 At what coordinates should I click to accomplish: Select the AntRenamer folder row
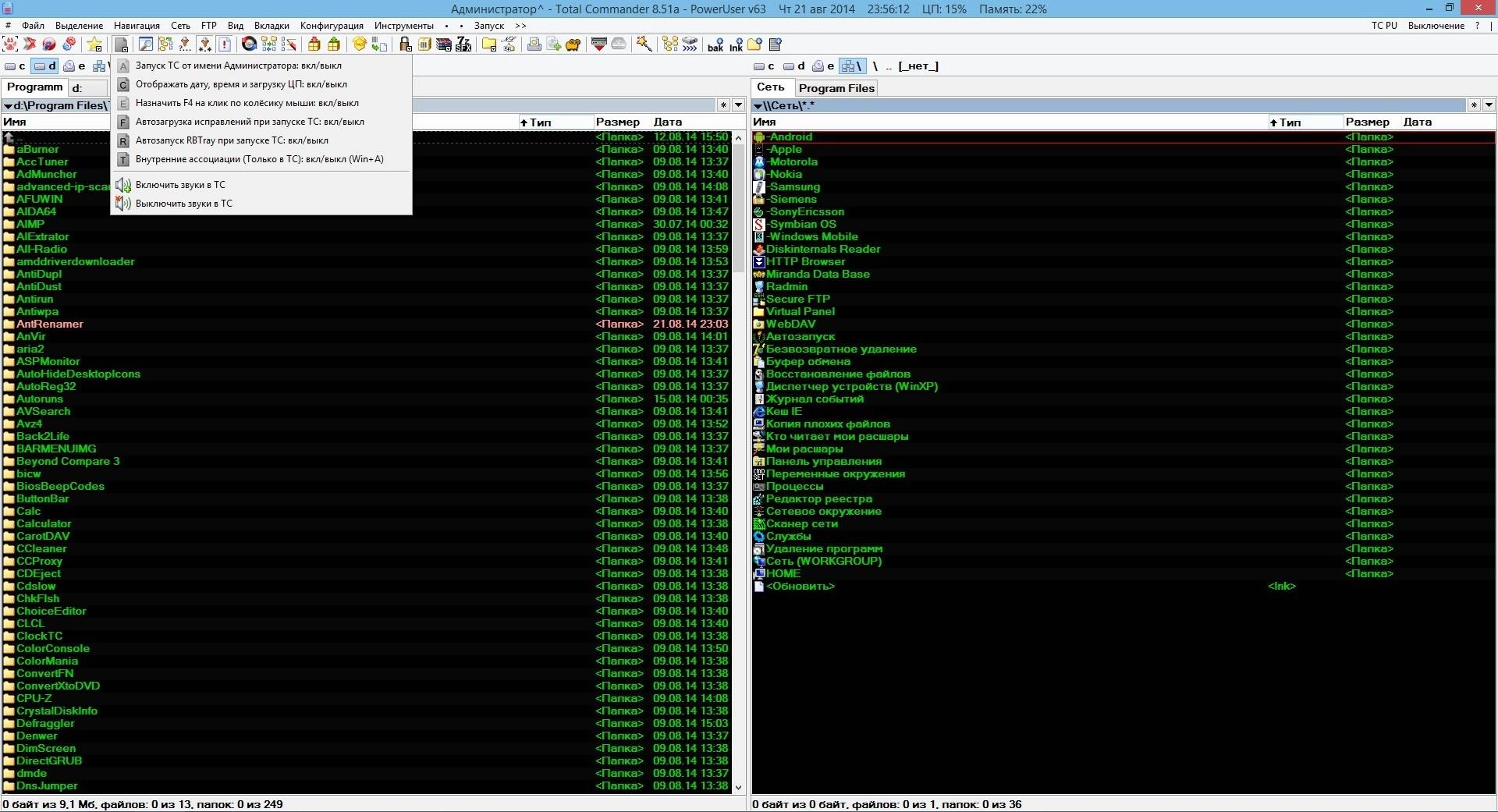point(367,324)
